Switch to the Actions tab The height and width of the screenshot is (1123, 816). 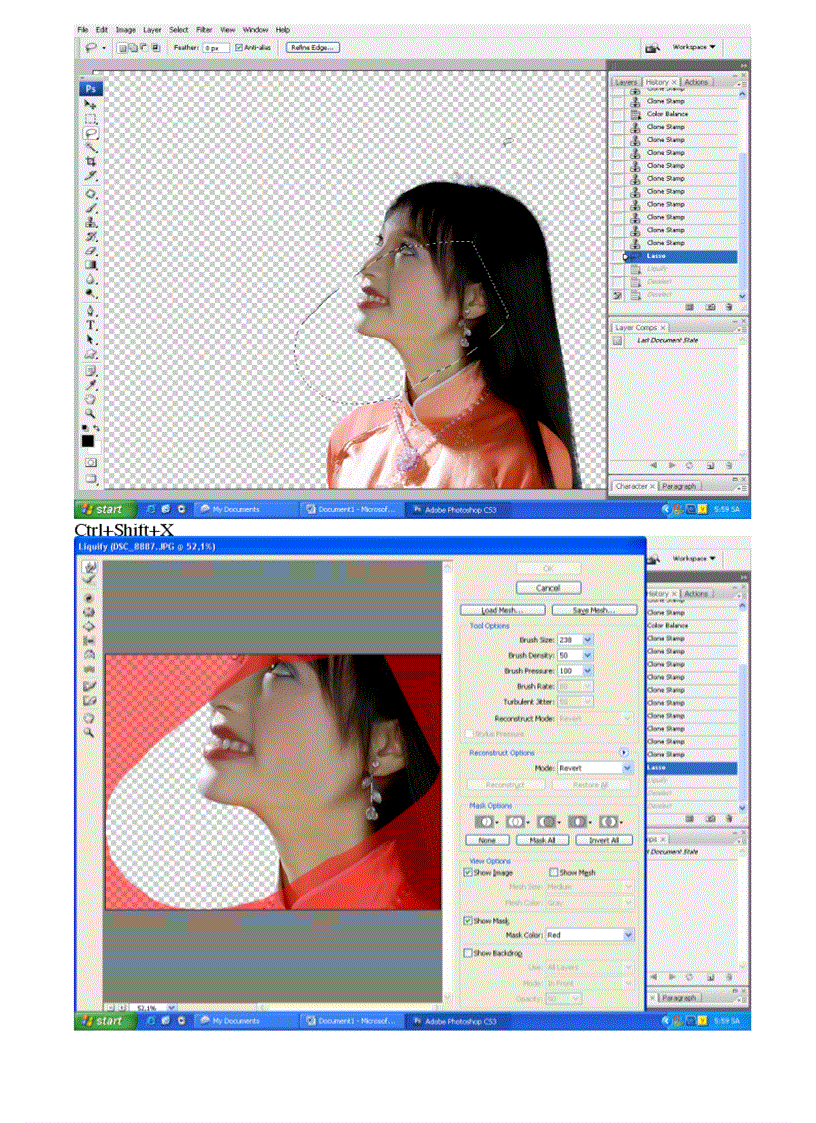coord(696,82)
